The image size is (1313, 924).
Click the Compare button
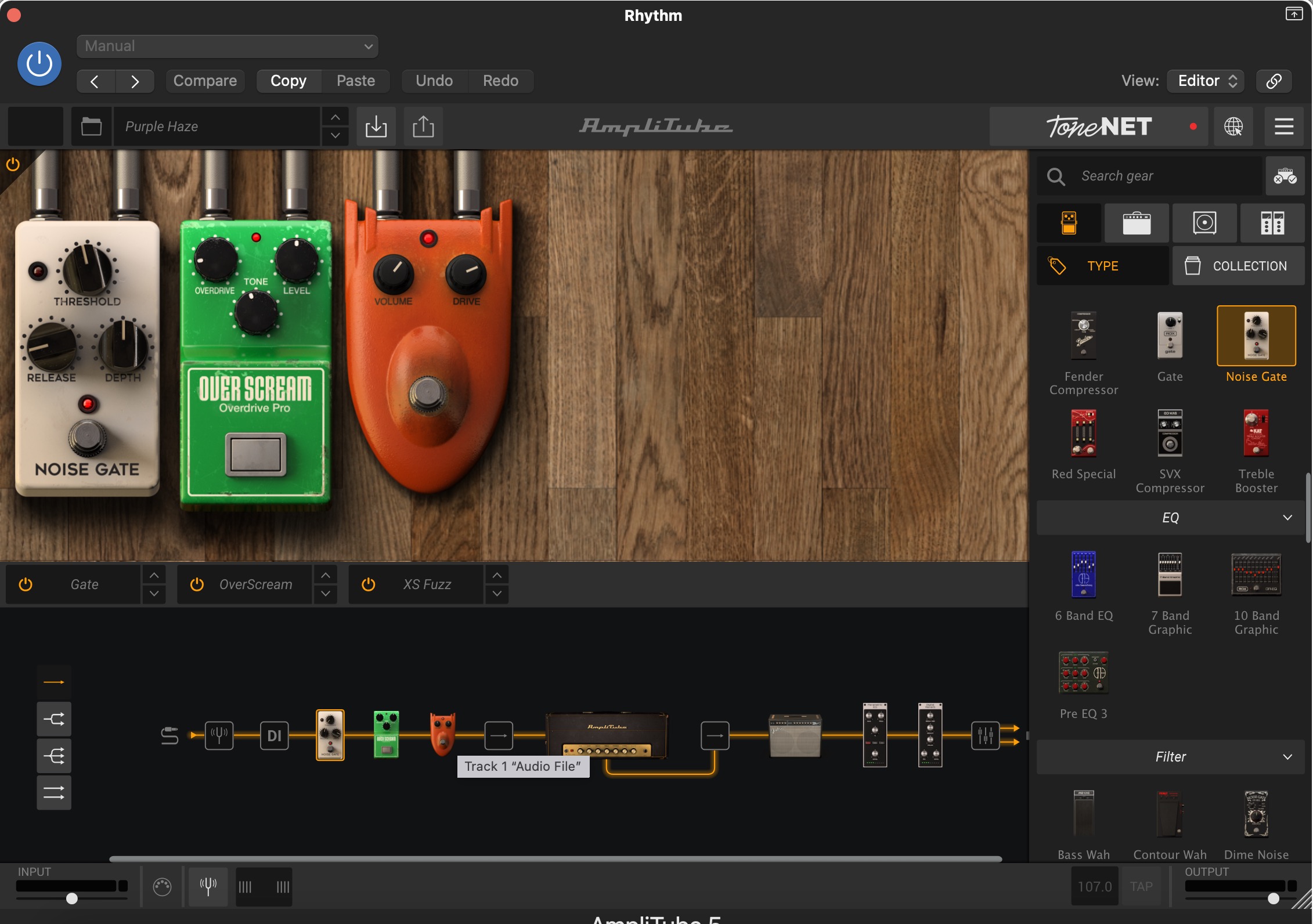click(x=205, y=81)
